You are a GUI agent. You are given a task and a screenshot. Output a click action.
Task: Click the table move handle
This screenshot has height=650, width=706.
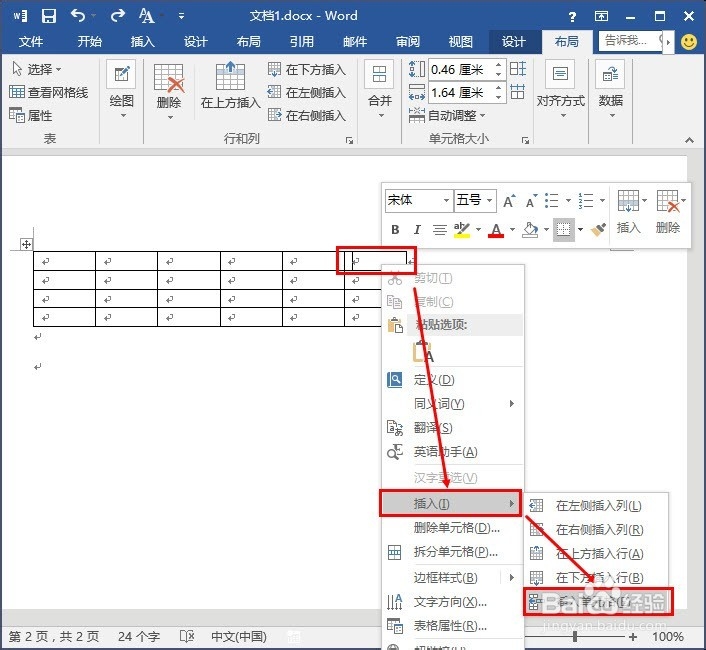[26, 244]
